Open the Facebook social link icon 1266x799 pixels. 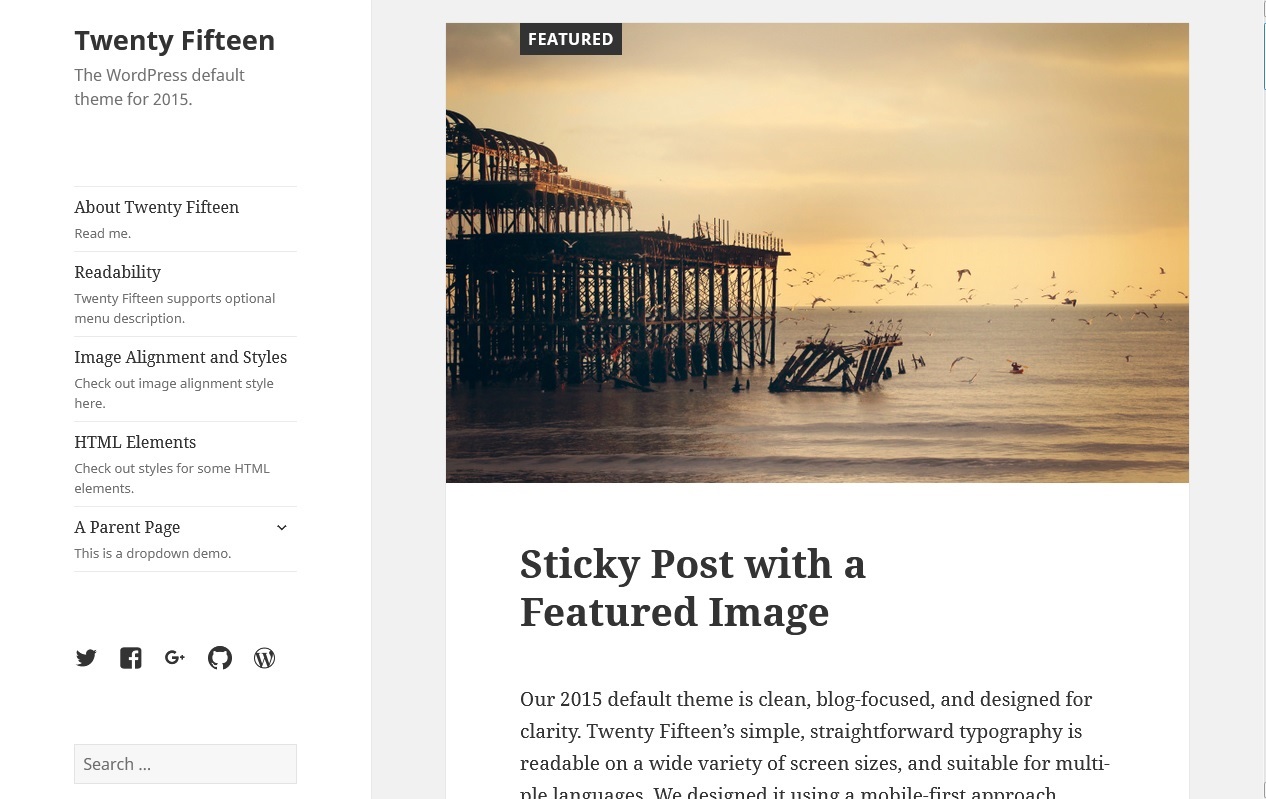point(131,658)
